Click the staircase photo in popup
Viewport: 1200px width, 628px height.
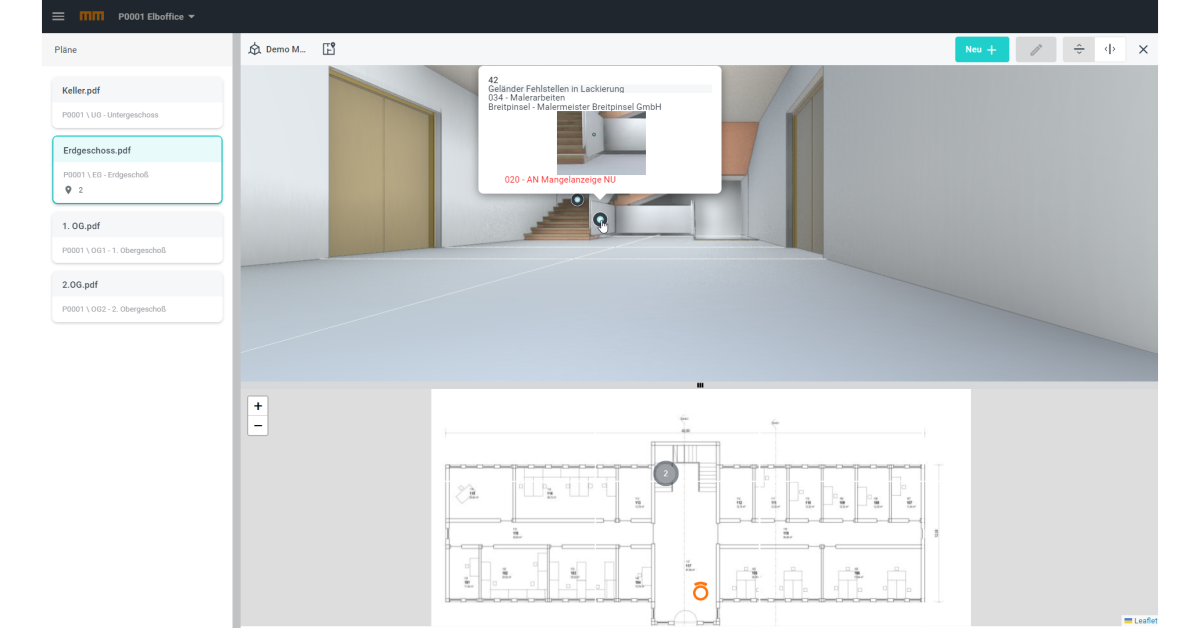pos(601,143)
